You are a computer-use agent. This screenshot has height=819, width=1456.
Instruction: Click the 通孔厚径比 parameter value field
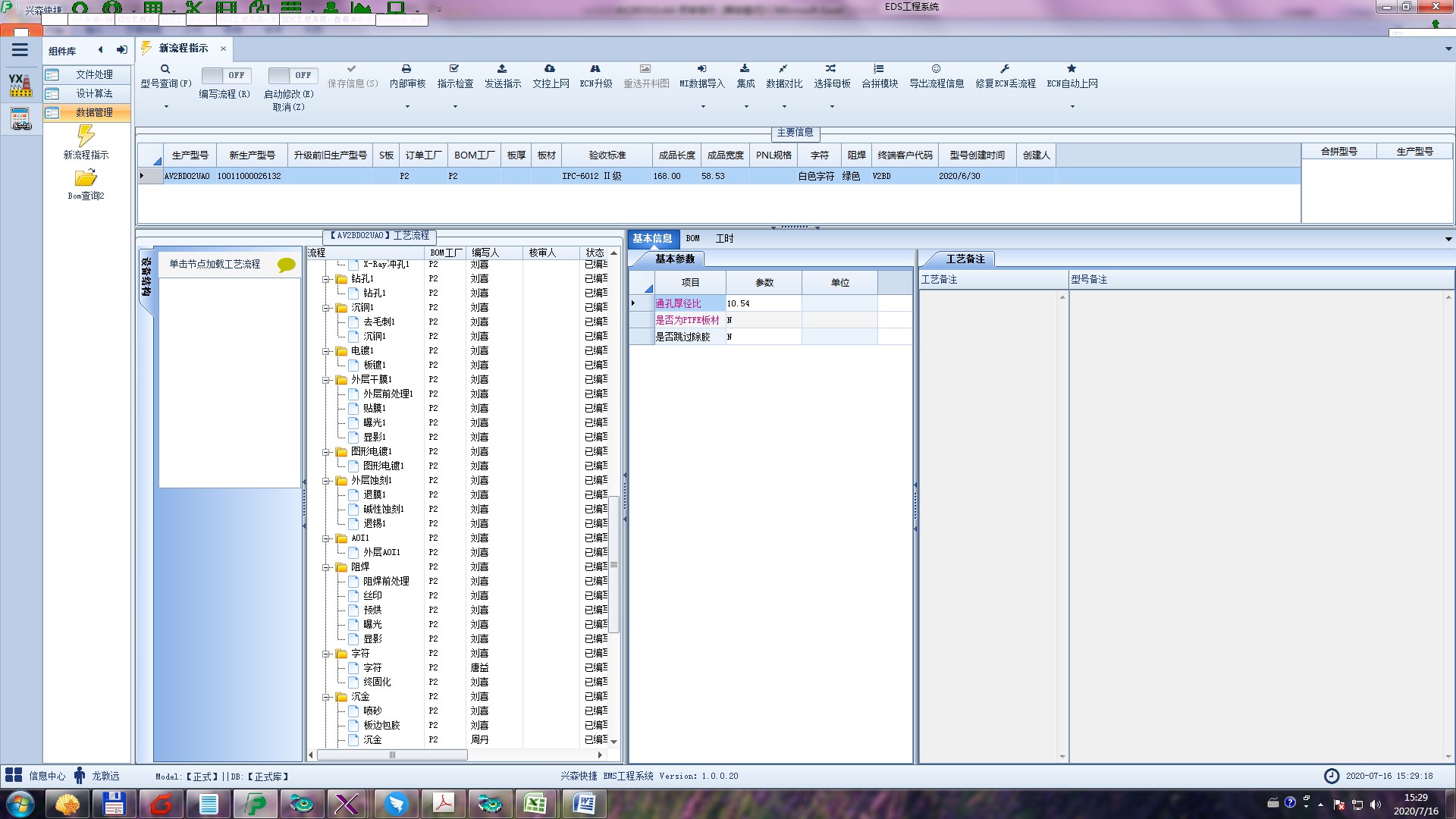(762, 303)
